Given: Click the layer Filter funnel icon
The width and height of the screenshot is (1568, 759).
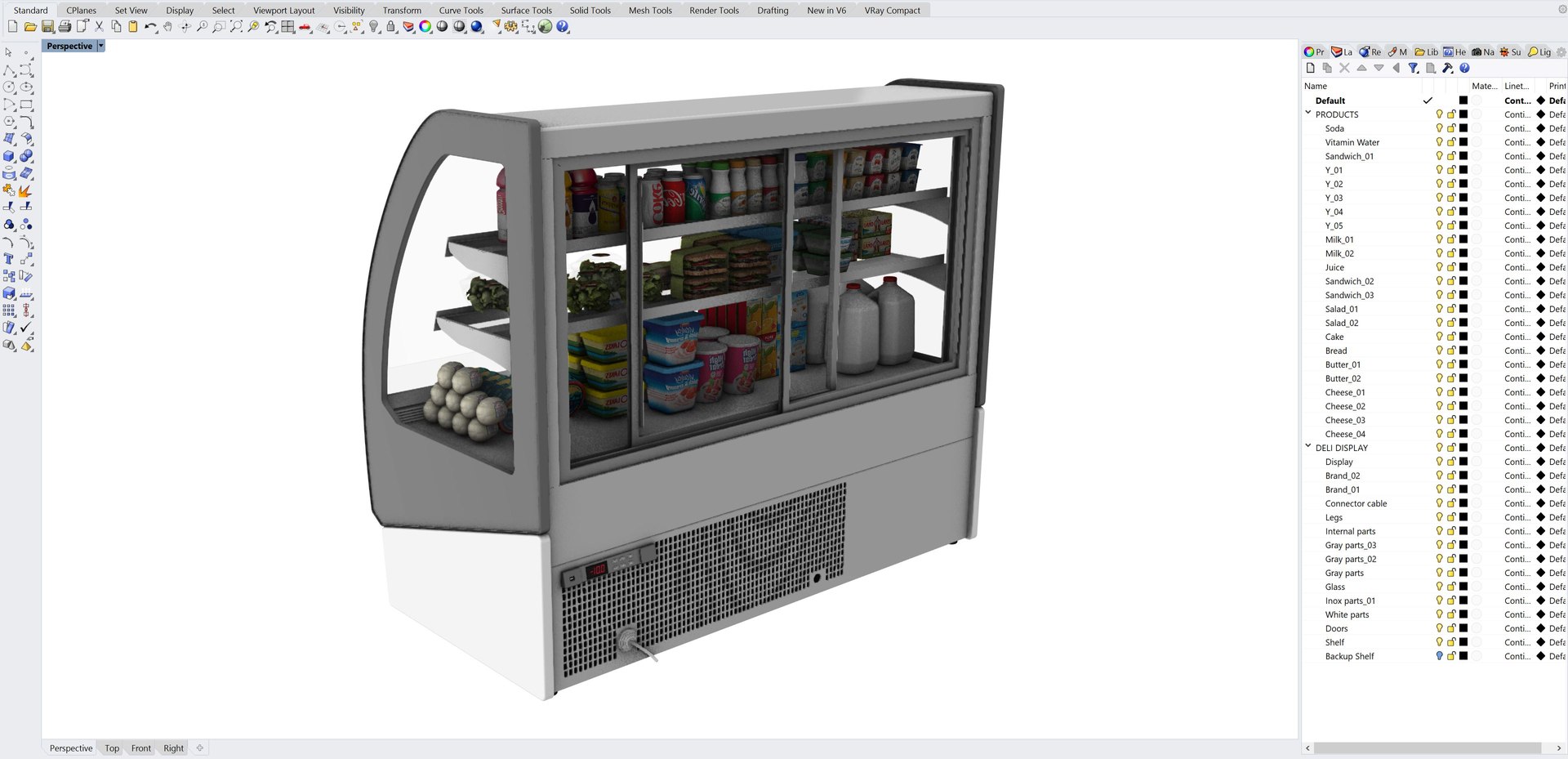Looking at the screenshot, I should (x=1414, y=69).
